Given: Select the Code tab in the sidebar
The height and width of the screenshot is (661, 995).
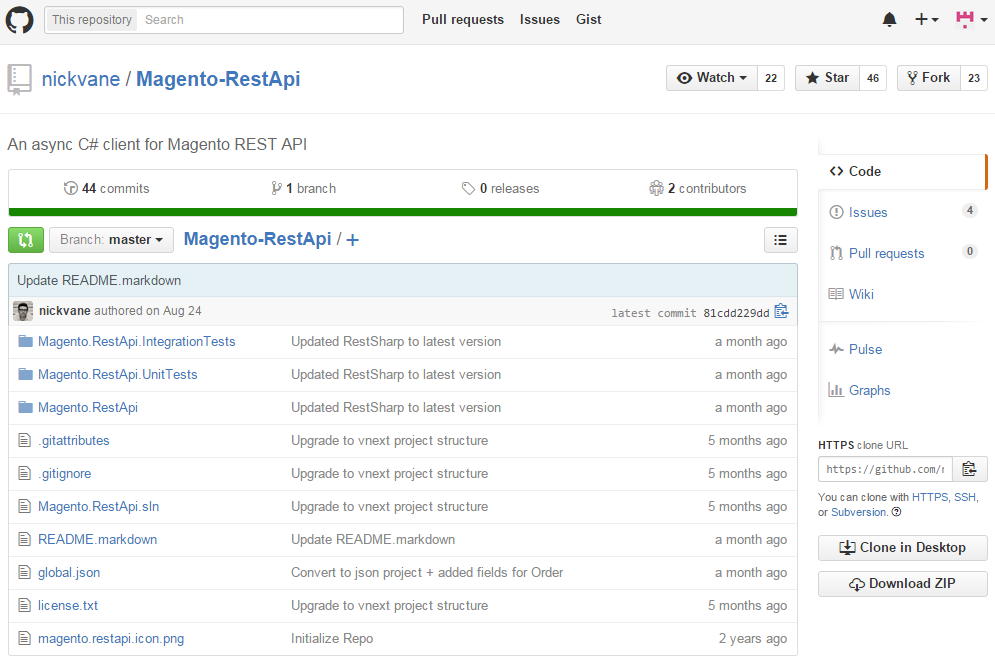Looking at the screenshot, I should (902, 171).
